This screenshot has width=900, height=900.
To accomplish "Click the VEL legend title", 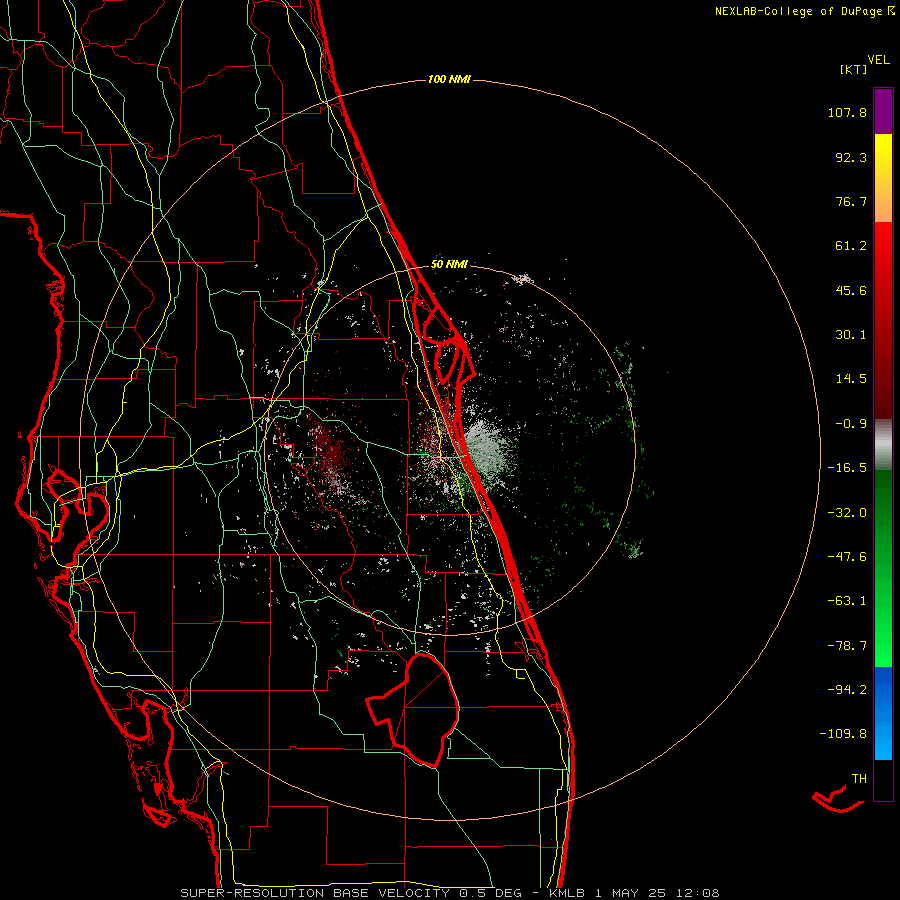I will coord(878,60).
